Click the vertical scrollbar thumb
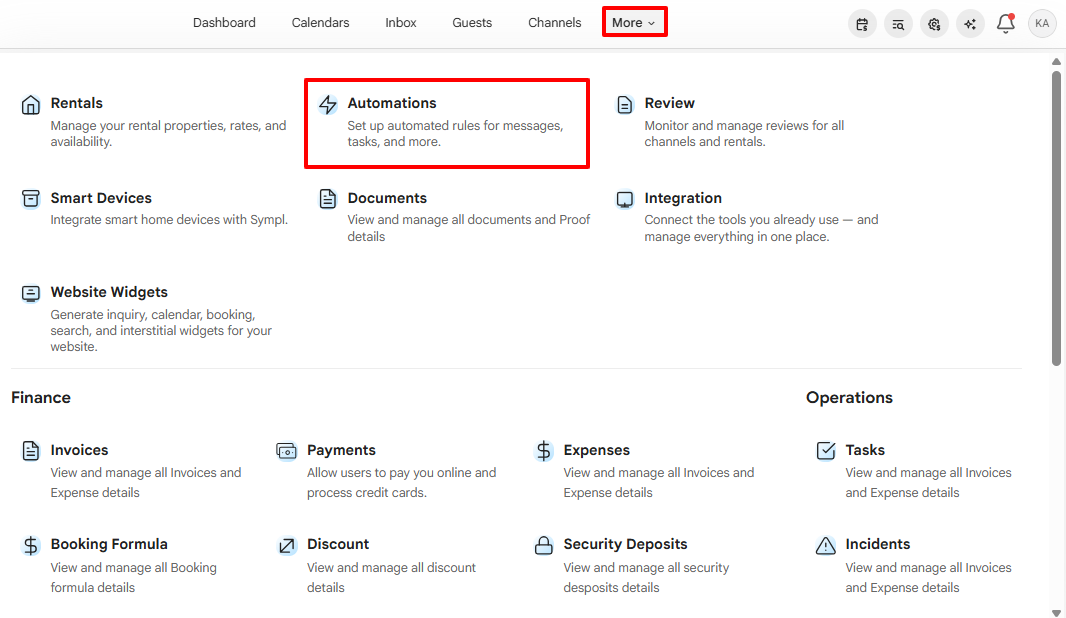The image size is (1066, 618). pos(1056,218)
